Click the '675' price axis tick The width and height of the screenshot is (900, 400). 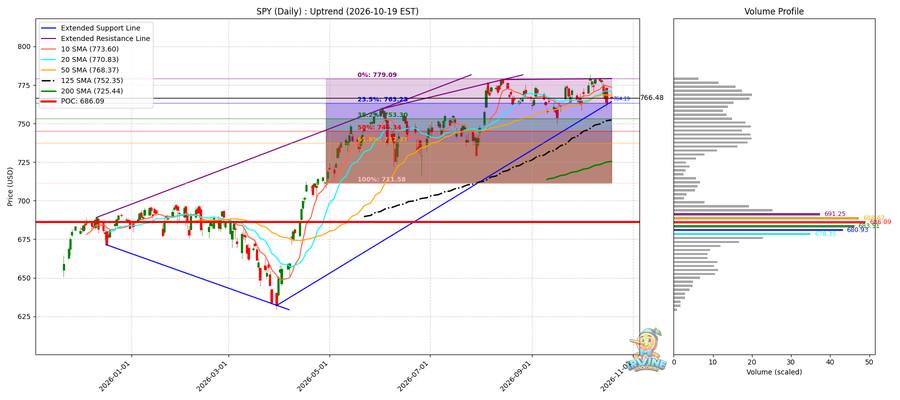(26, 239)
